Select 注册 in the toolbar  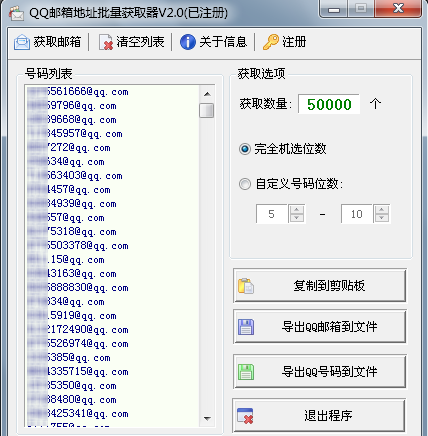click(285, 42)
